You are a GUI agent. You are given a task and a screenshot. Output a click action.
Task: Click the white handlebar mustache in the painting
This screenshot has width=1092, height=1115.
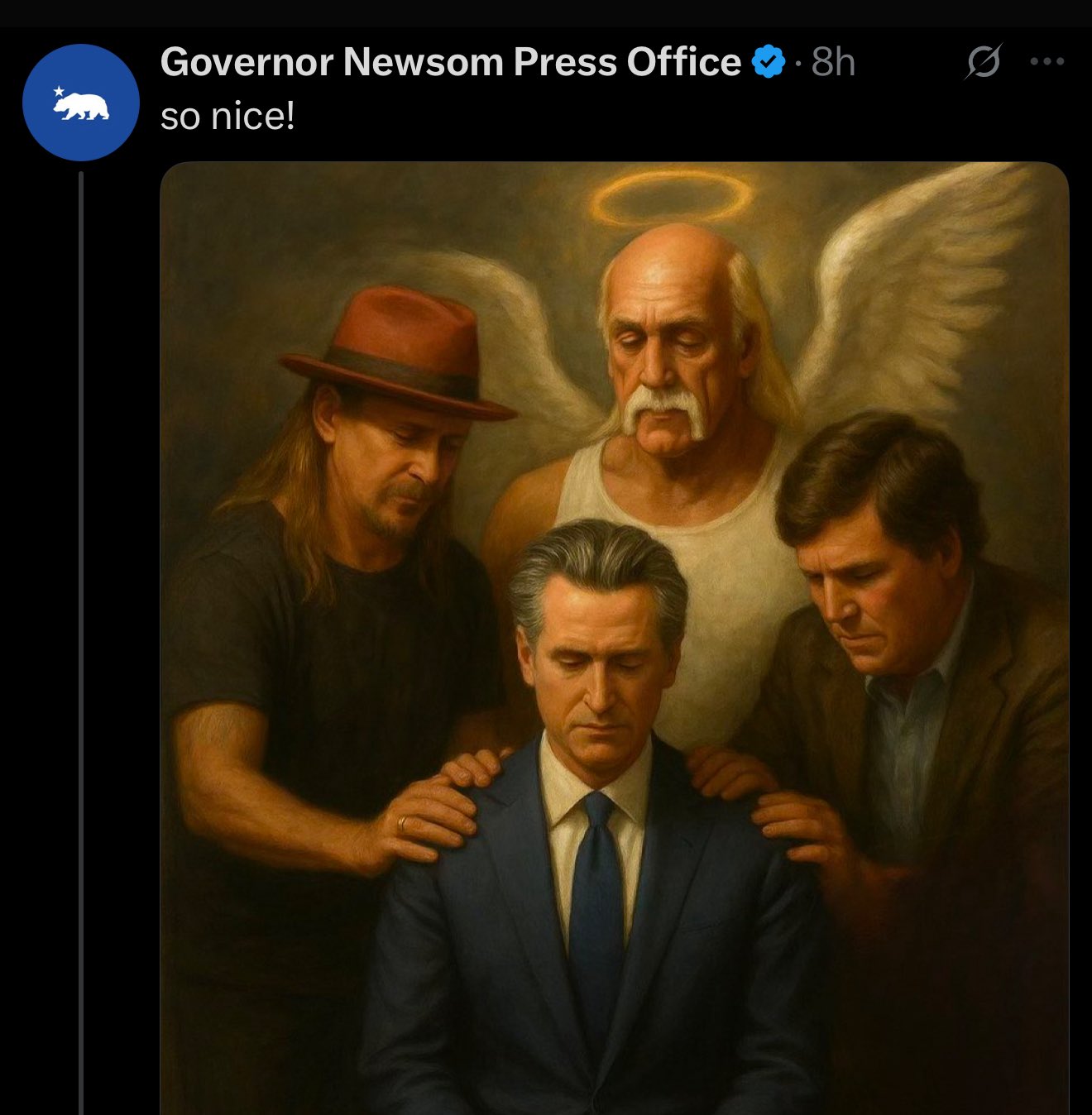(665, 411)
